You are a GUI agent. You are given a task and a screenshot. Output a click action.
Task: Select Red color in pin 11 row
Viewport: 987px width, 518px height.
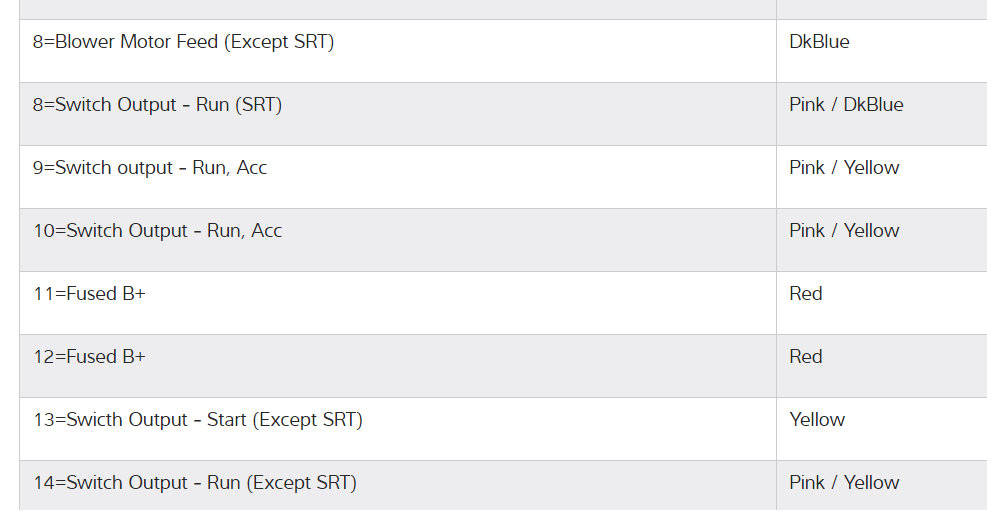(x=806, y=294)
